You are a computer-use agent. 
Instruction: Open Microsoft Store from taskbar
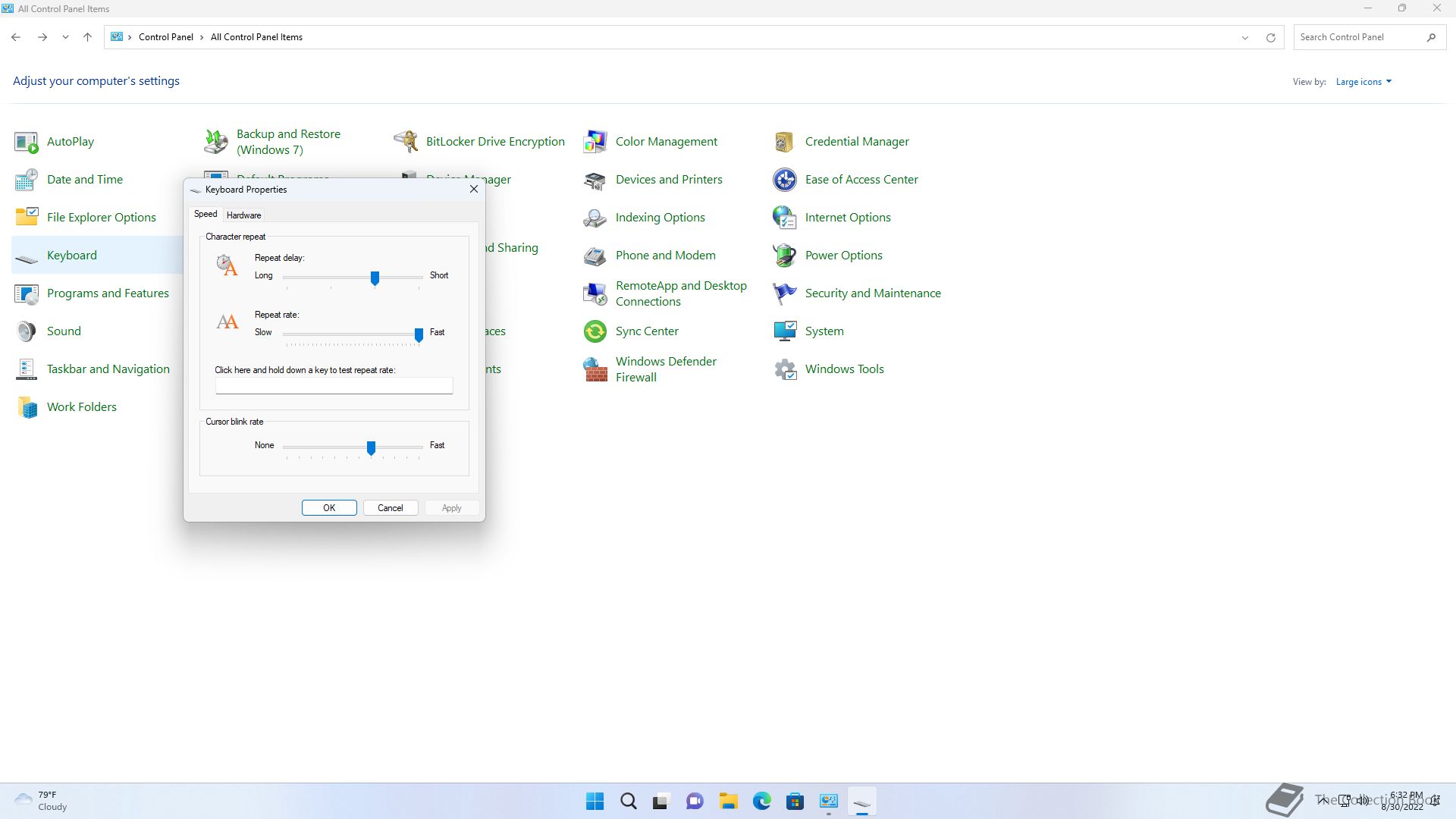click(x=795, y=802)
